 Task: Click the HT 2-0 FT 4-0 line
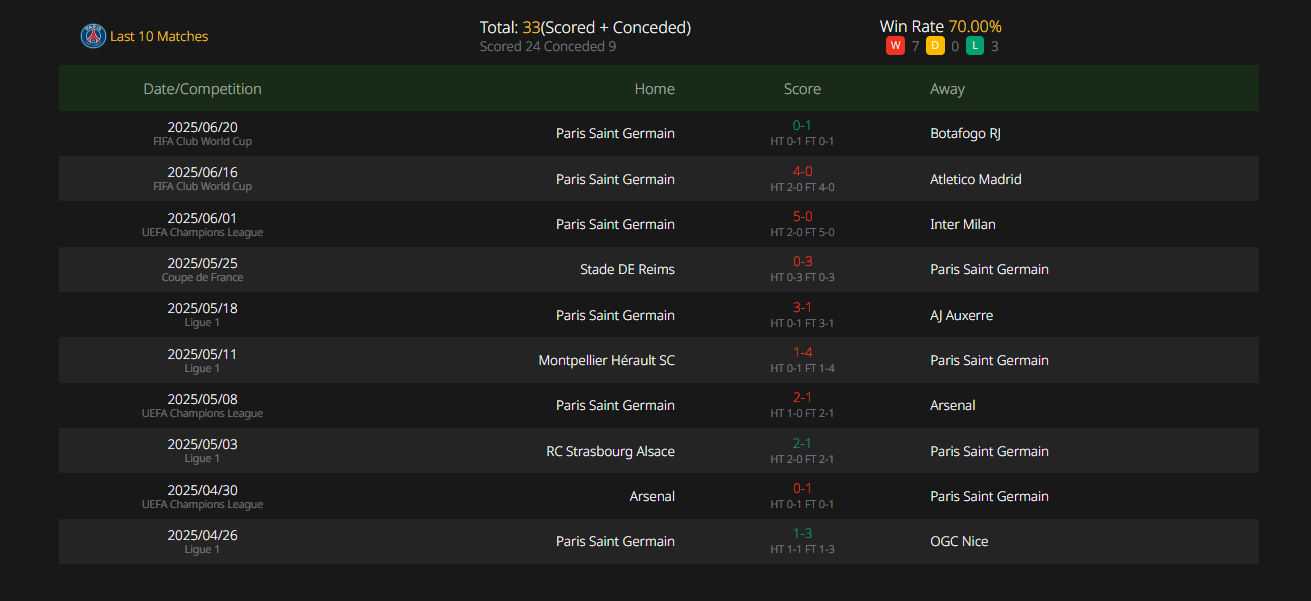[x=802, y=187]
